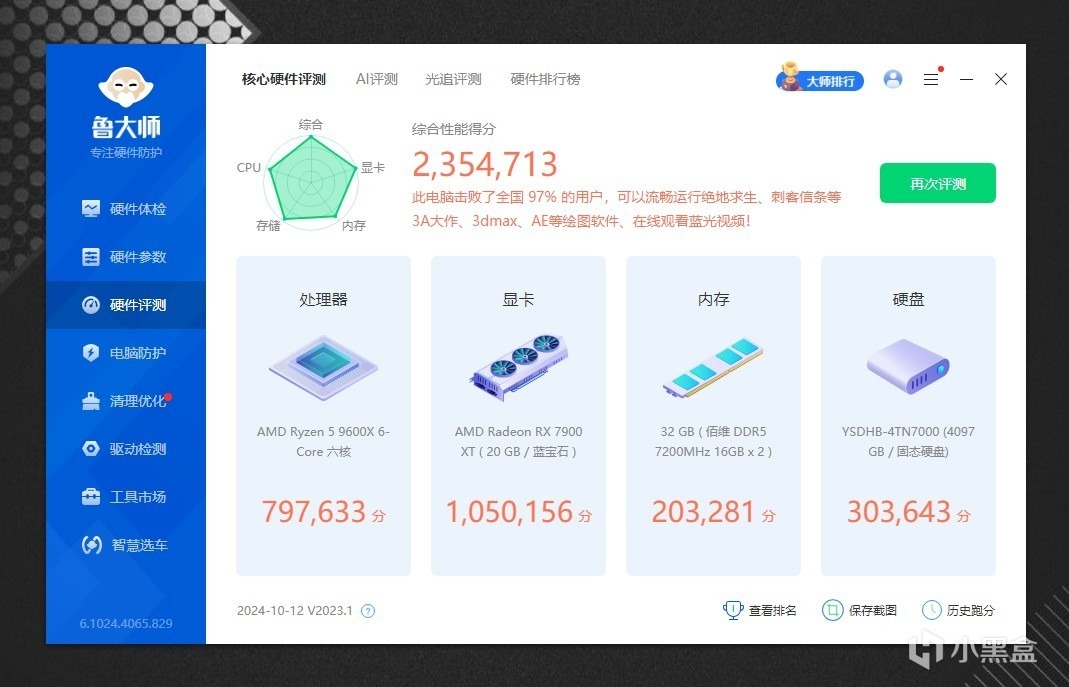Click the CPU label on radar chart
The width and height of the screenshot is (1069, 687).
tap(249, 168)
